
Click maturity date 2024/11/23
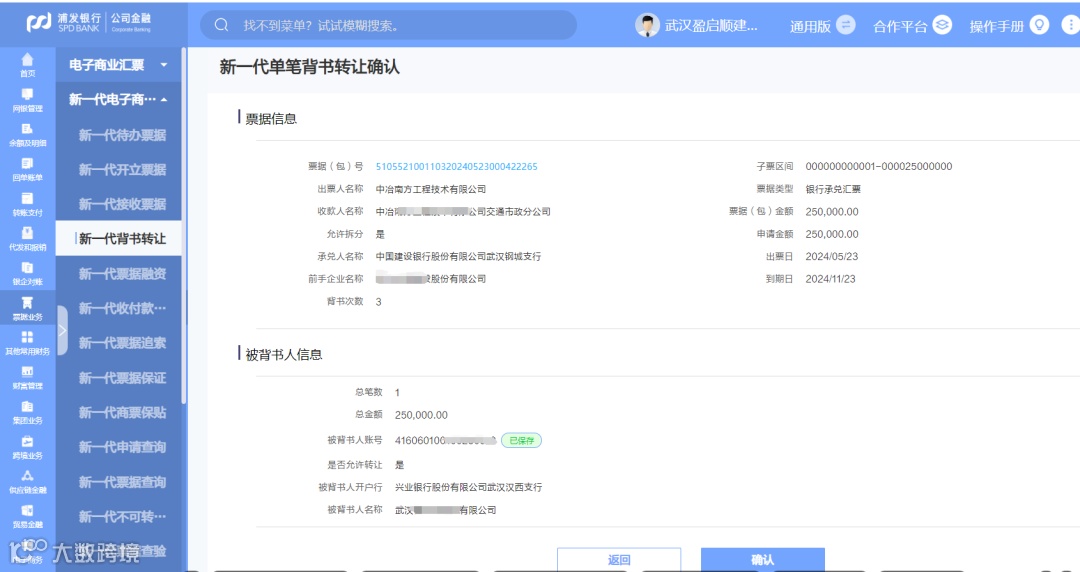coord(830,279)
